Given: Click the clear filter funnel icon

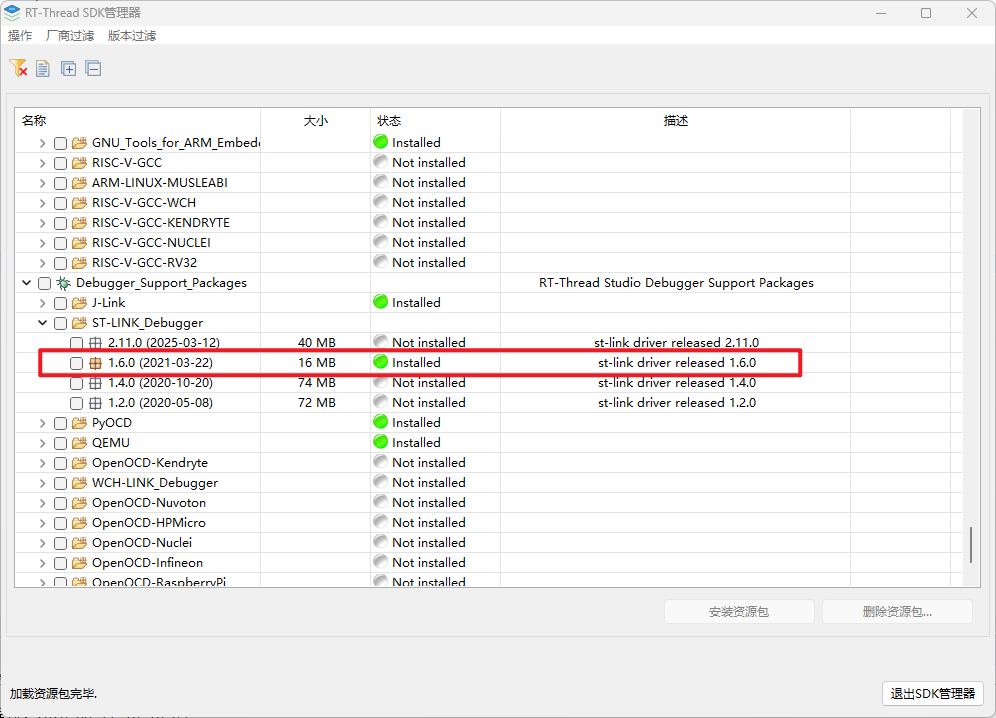Looking at the screenshot, I should (x=18, y=68).
